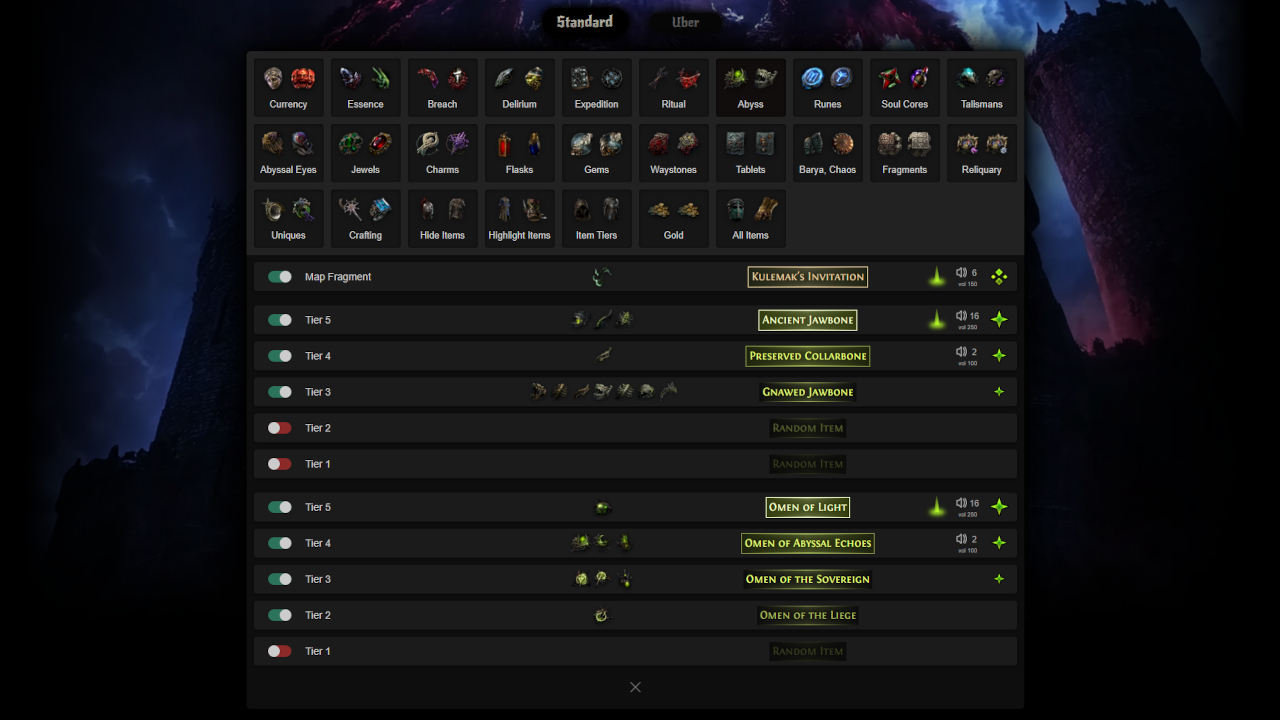Select the Jewels category tile

pos(365,153)
